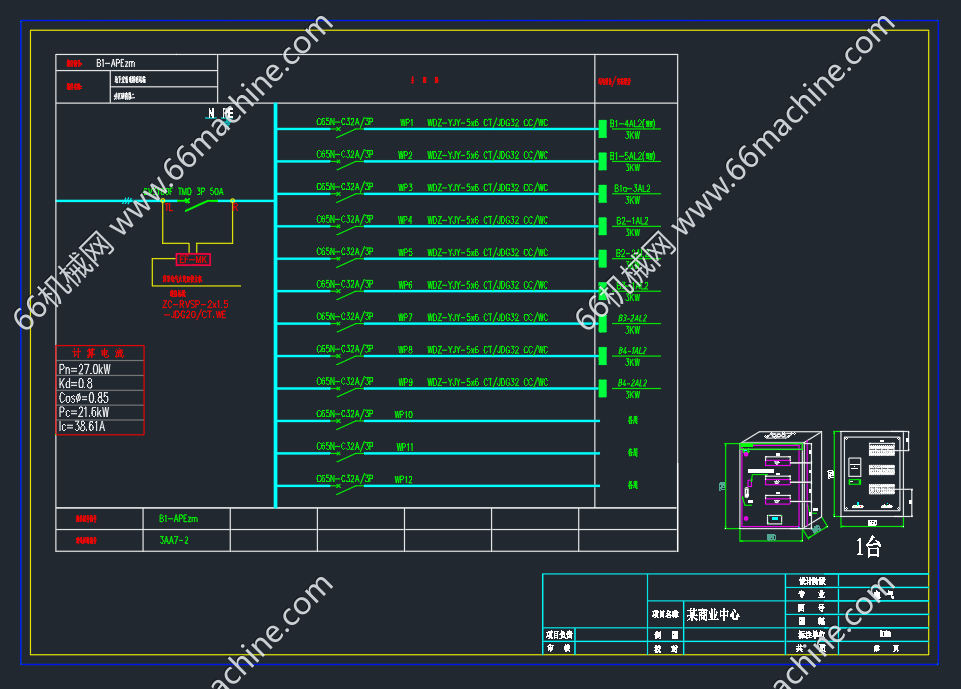
Task: Click the 3D distribution cabinet drawing
Action: pos(778,485)
